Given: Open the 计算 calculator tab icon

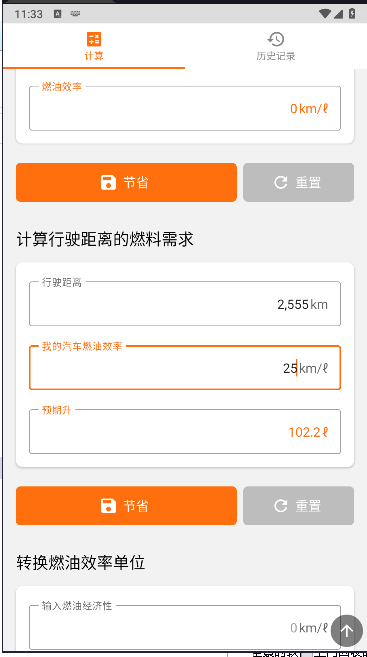Looking at the screenshot, I should tap(94, 39).
